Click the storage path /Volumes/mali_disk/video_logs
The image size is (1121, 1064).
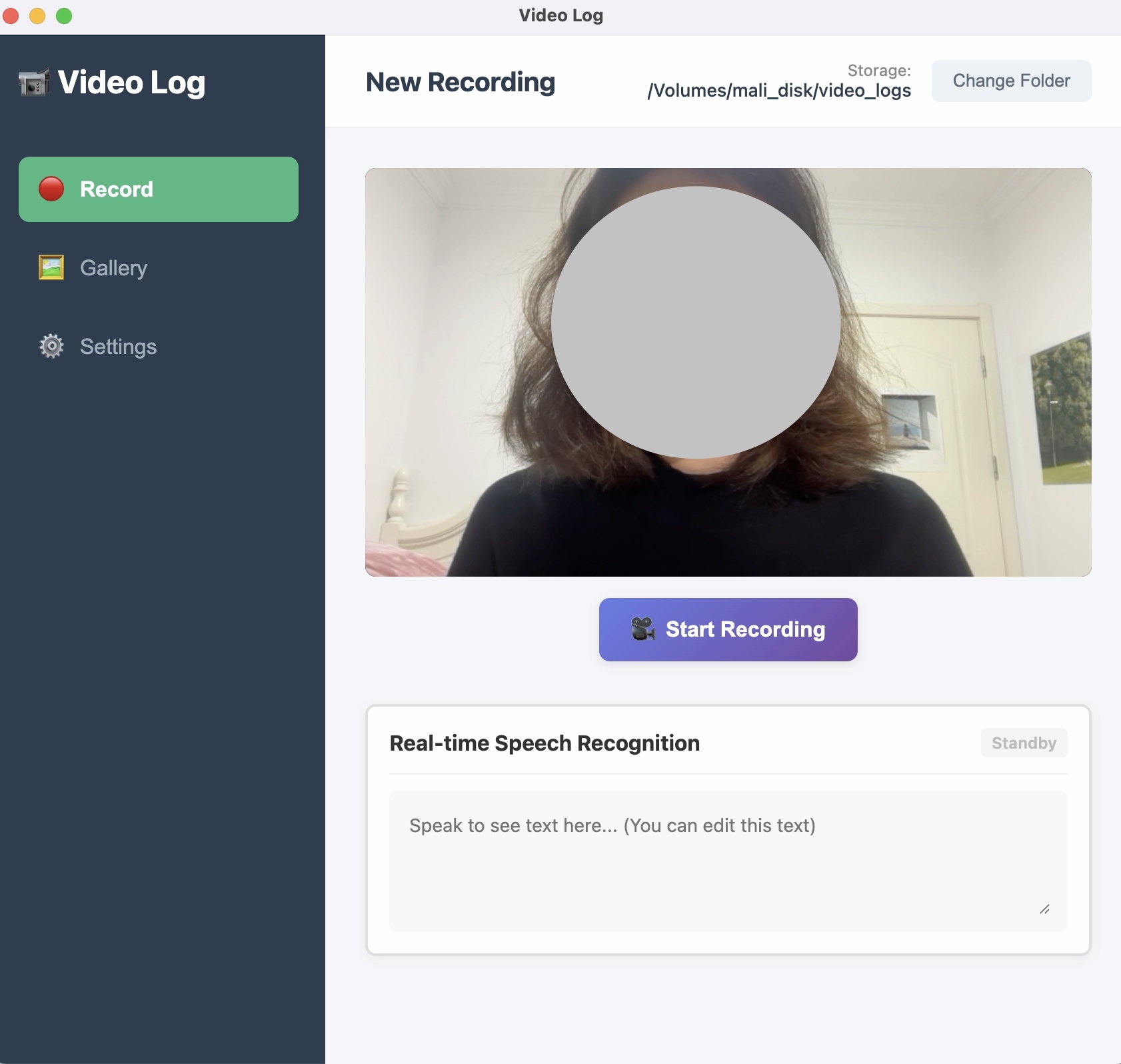coord(780,91)
